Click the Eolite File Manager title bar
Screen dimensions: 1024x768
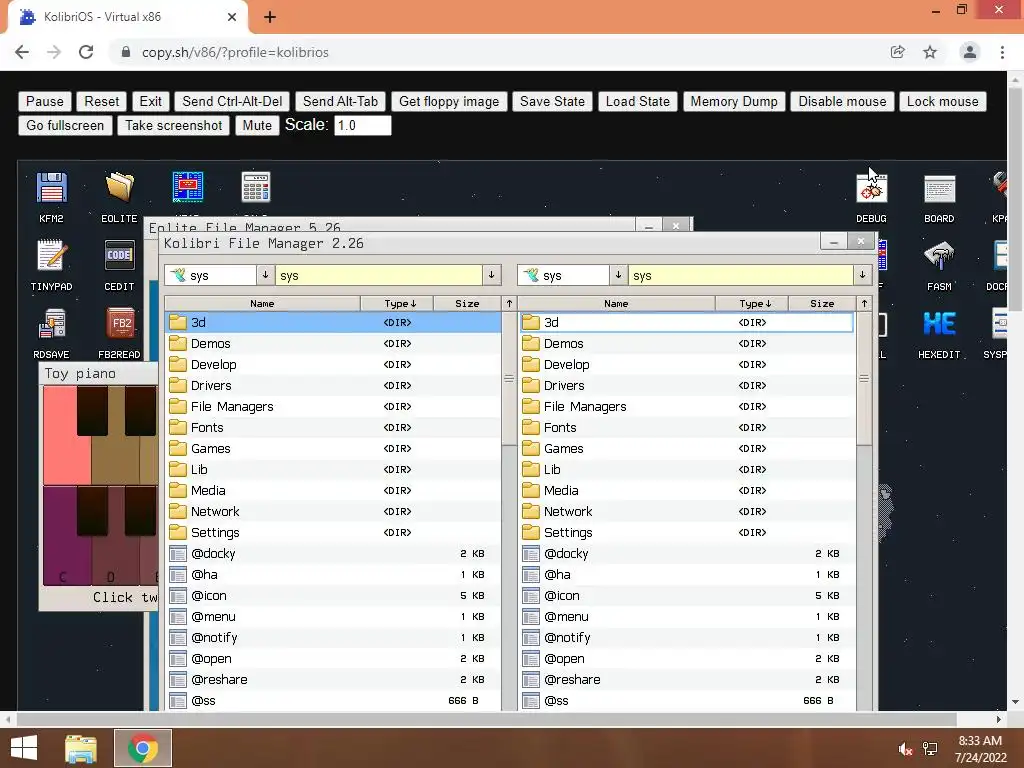pos(389,225)
